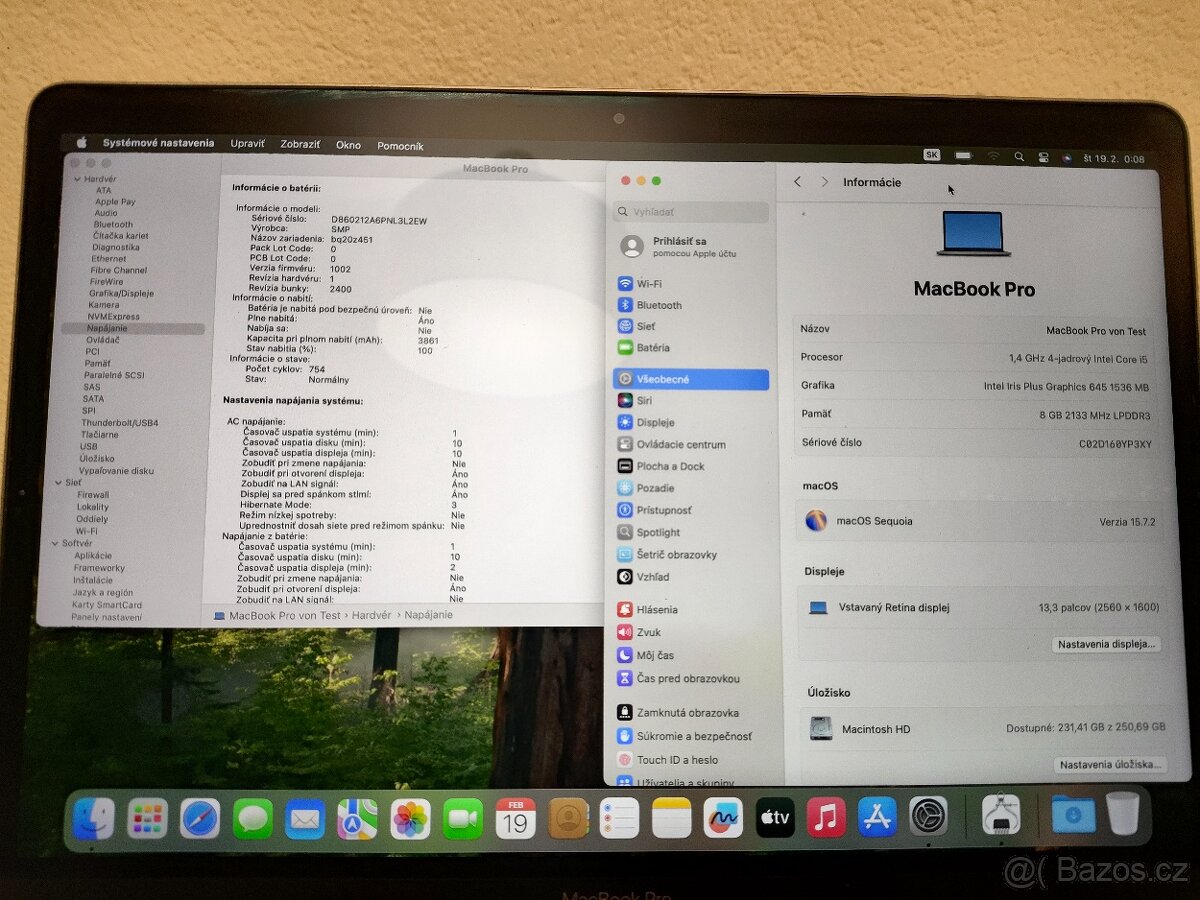1200x900 pixels.
Task: Launch Safari from the Dock
Action: pos(199,818)
